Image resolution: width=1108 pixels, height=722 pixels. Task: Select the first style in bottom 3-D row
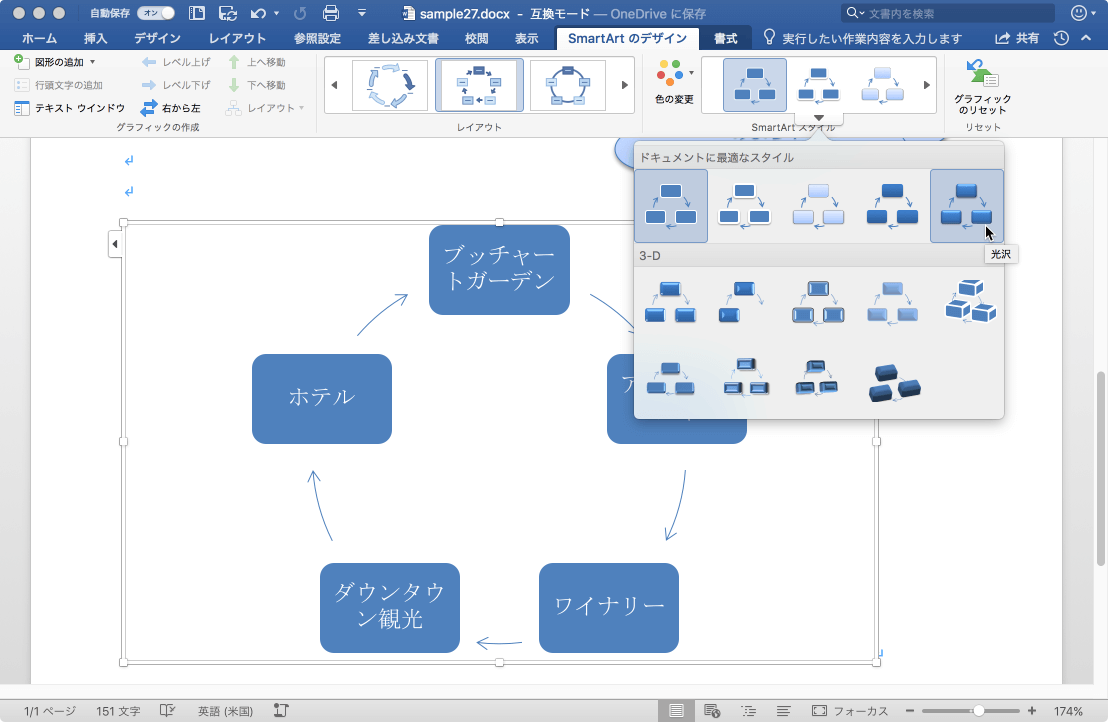pyautogui.click(x=671, y=380)
